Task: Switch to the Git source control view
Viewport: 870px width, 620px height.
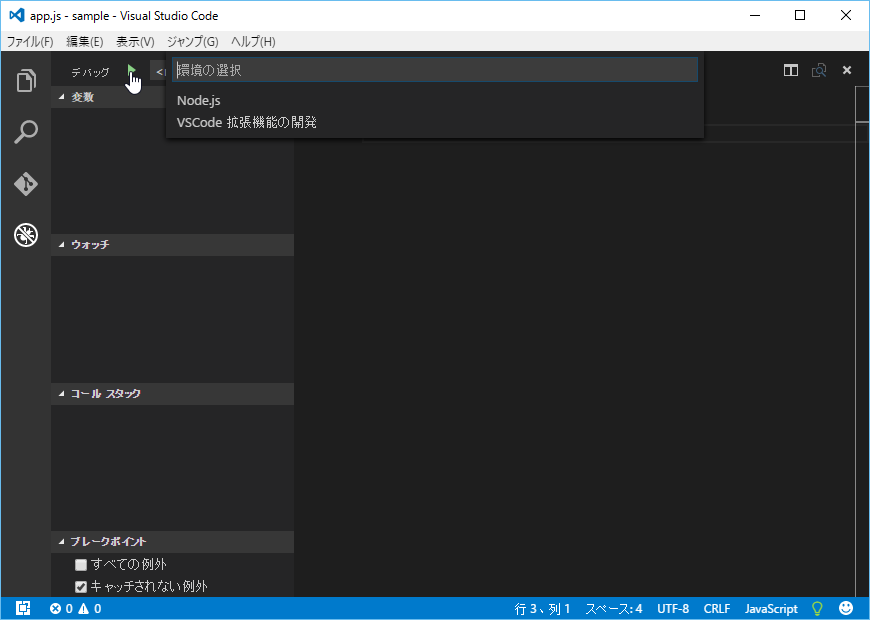Action: coord(26,184)
